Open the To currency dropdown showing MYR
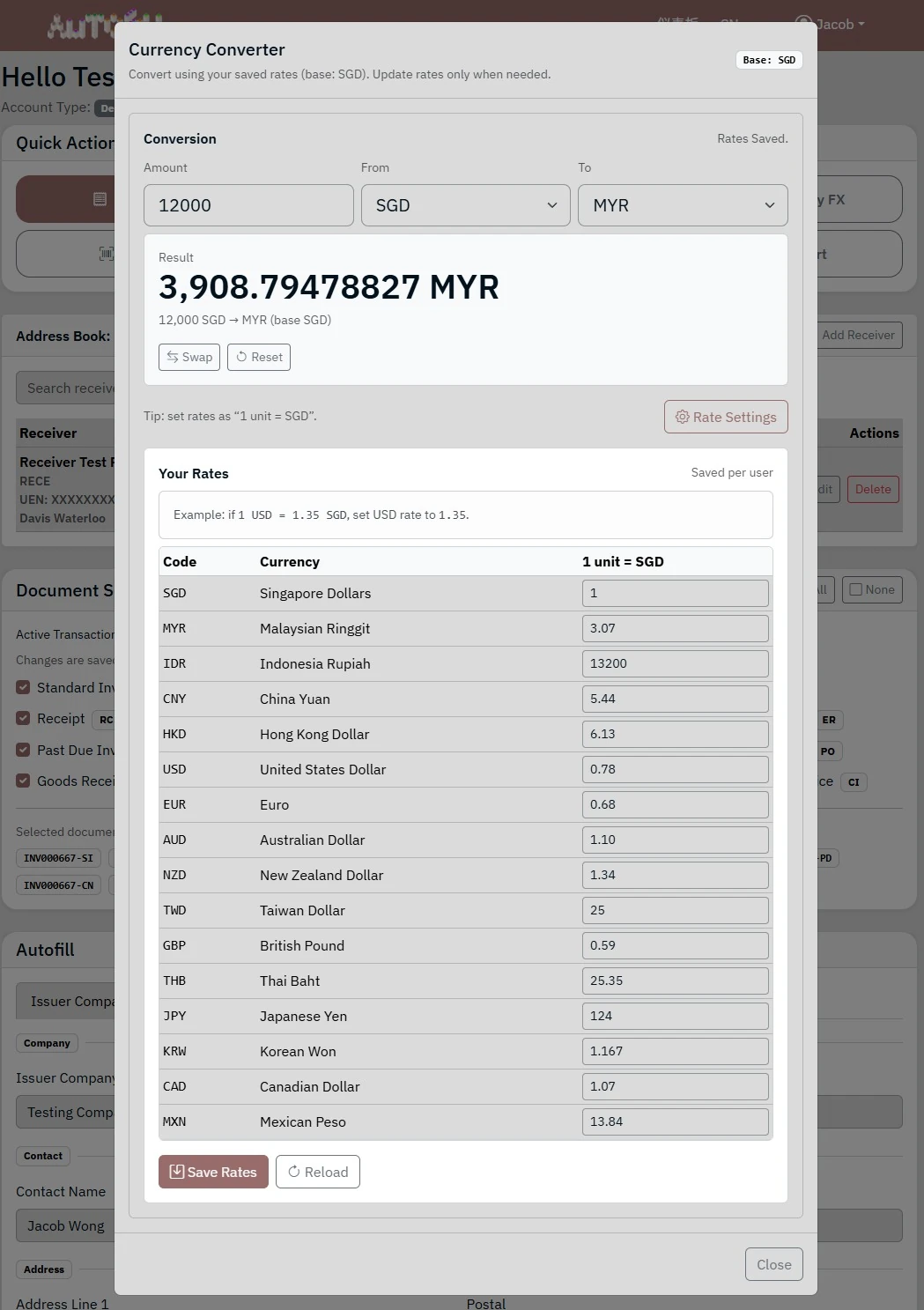Image resolution: width=924 pixels, height=1310 pixels. 682,205
